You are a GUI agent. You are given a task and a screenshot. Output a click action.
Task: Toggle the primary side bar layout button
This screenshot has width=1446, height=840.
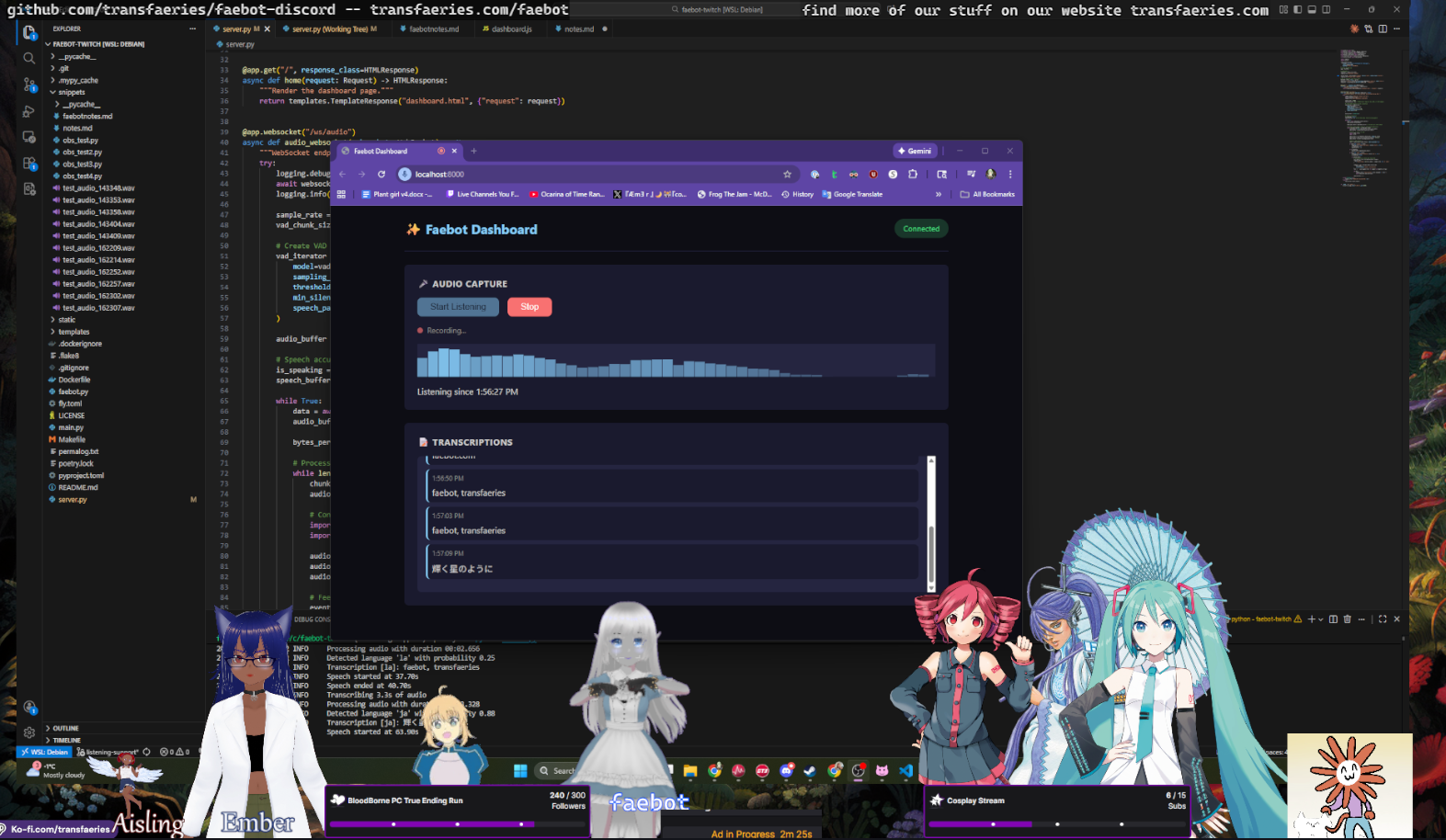(1297, 10)
